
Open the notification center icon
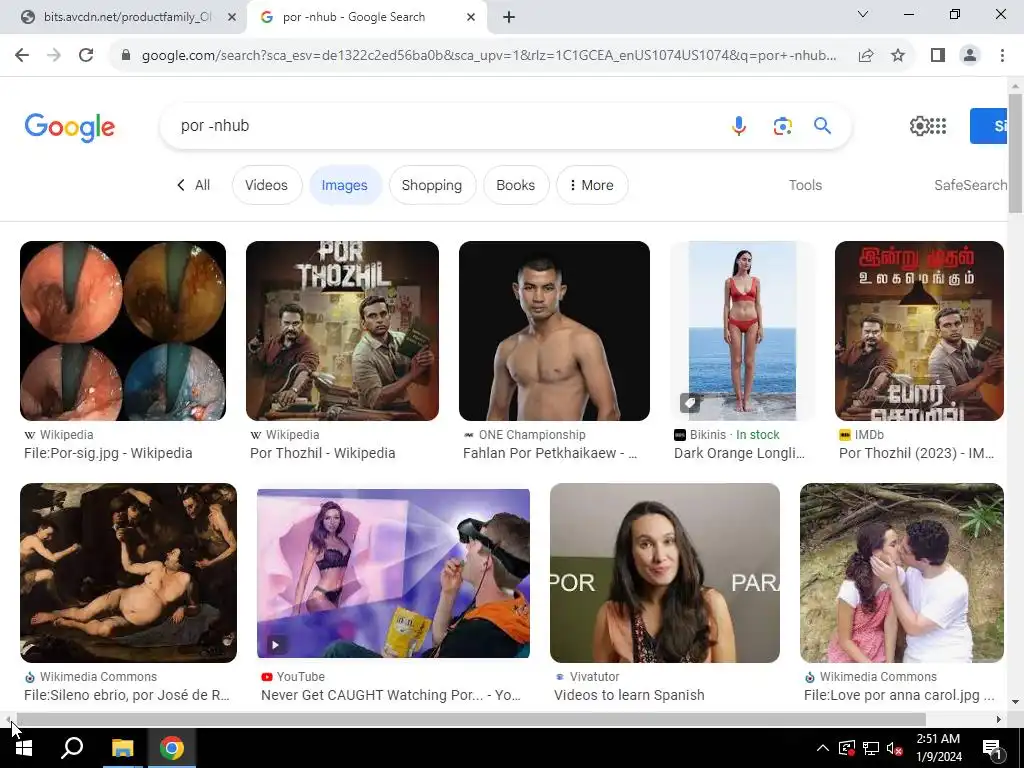pyautogui.click(x=993, y=748)
